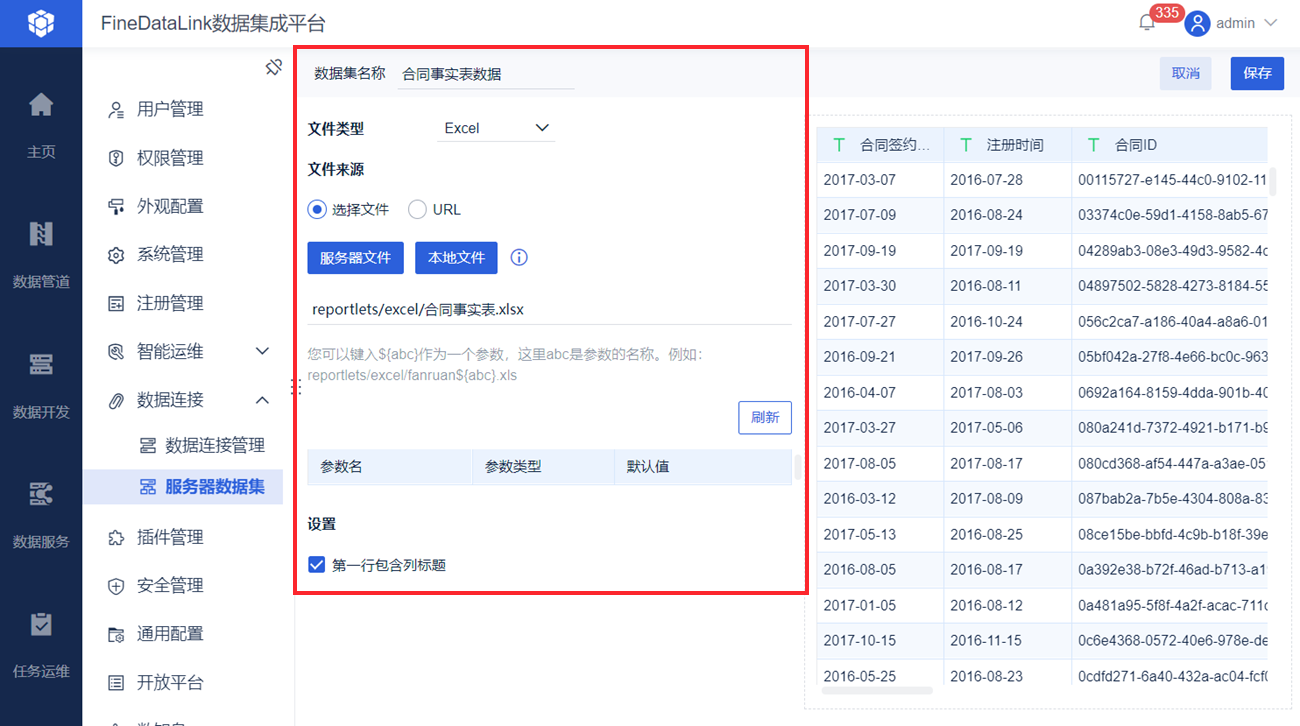Click the preview table horizontal scrollbar
The width and height of the screenshot is (1300, 726).
pos(877,690)
